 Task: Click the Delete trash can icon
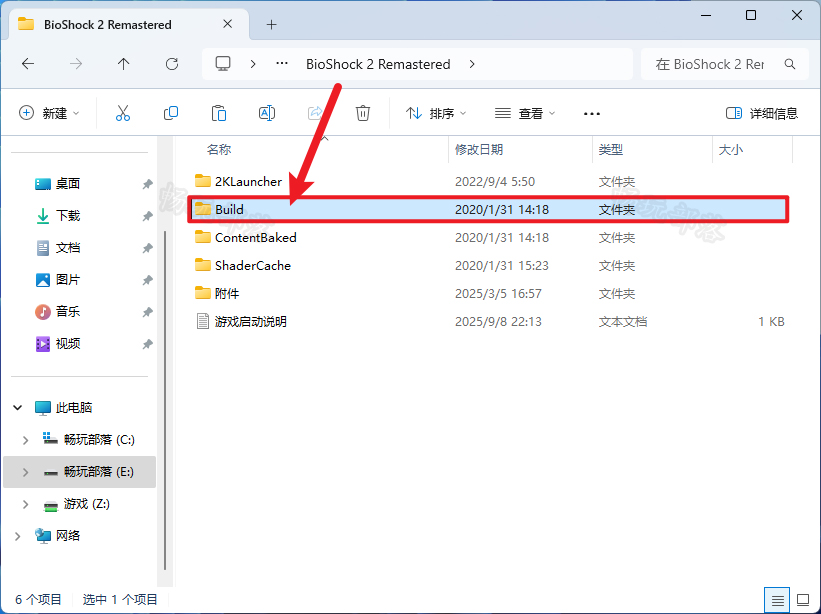(363, 113)
